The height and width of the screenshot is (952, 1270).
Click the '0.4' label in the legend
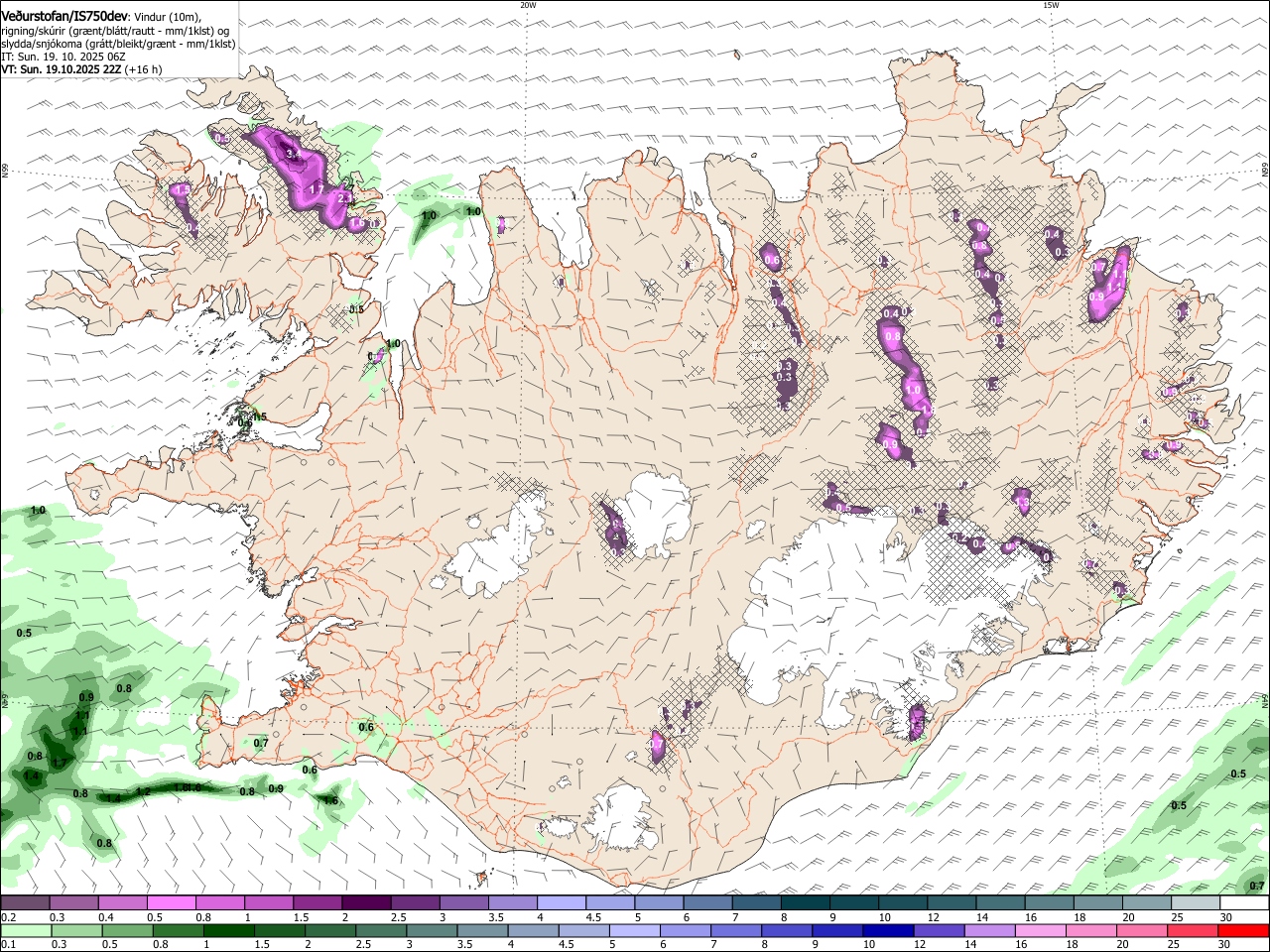point(106,917)
